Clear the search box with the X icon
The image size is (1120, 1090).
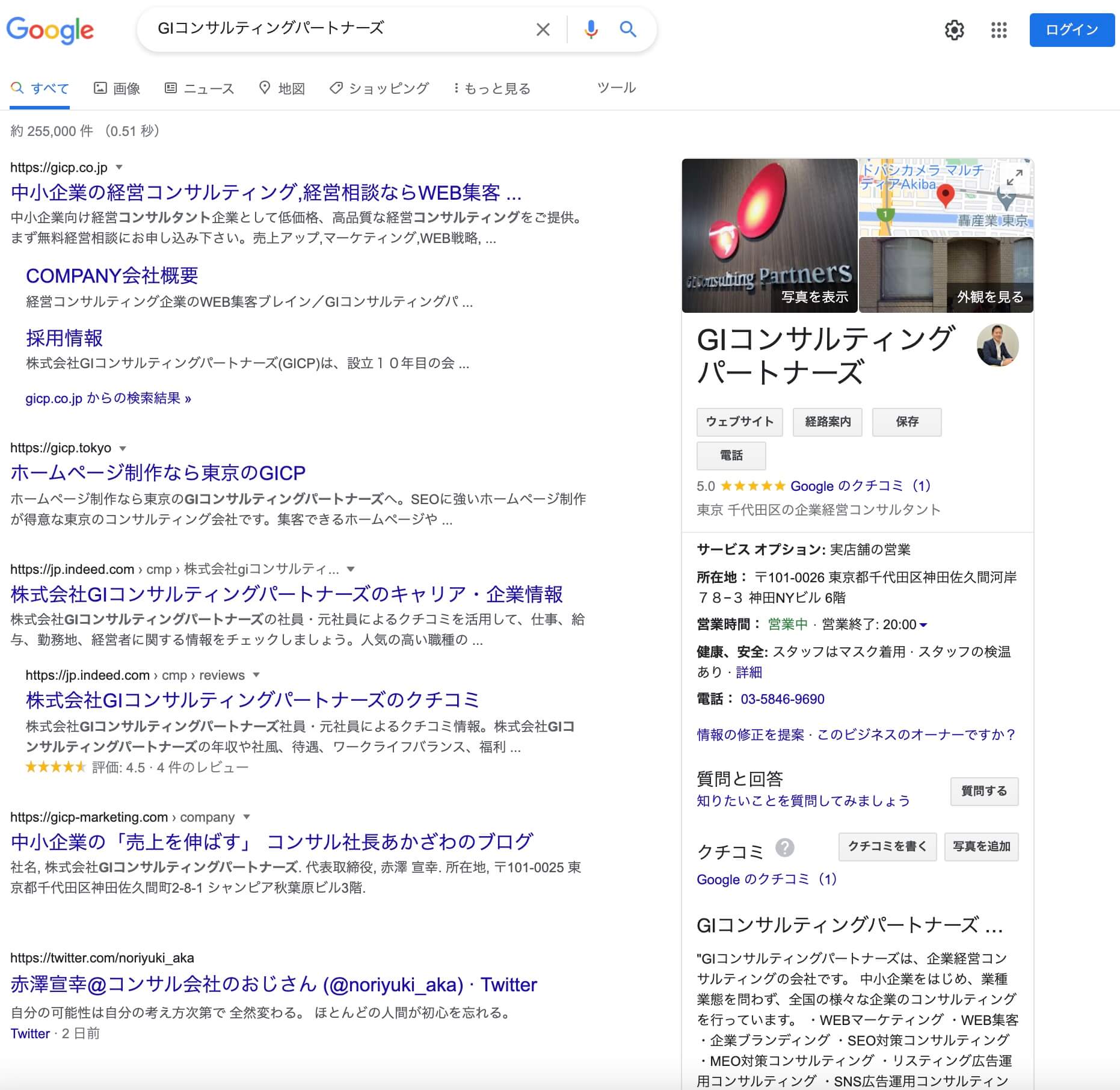(x=543, y=29)
